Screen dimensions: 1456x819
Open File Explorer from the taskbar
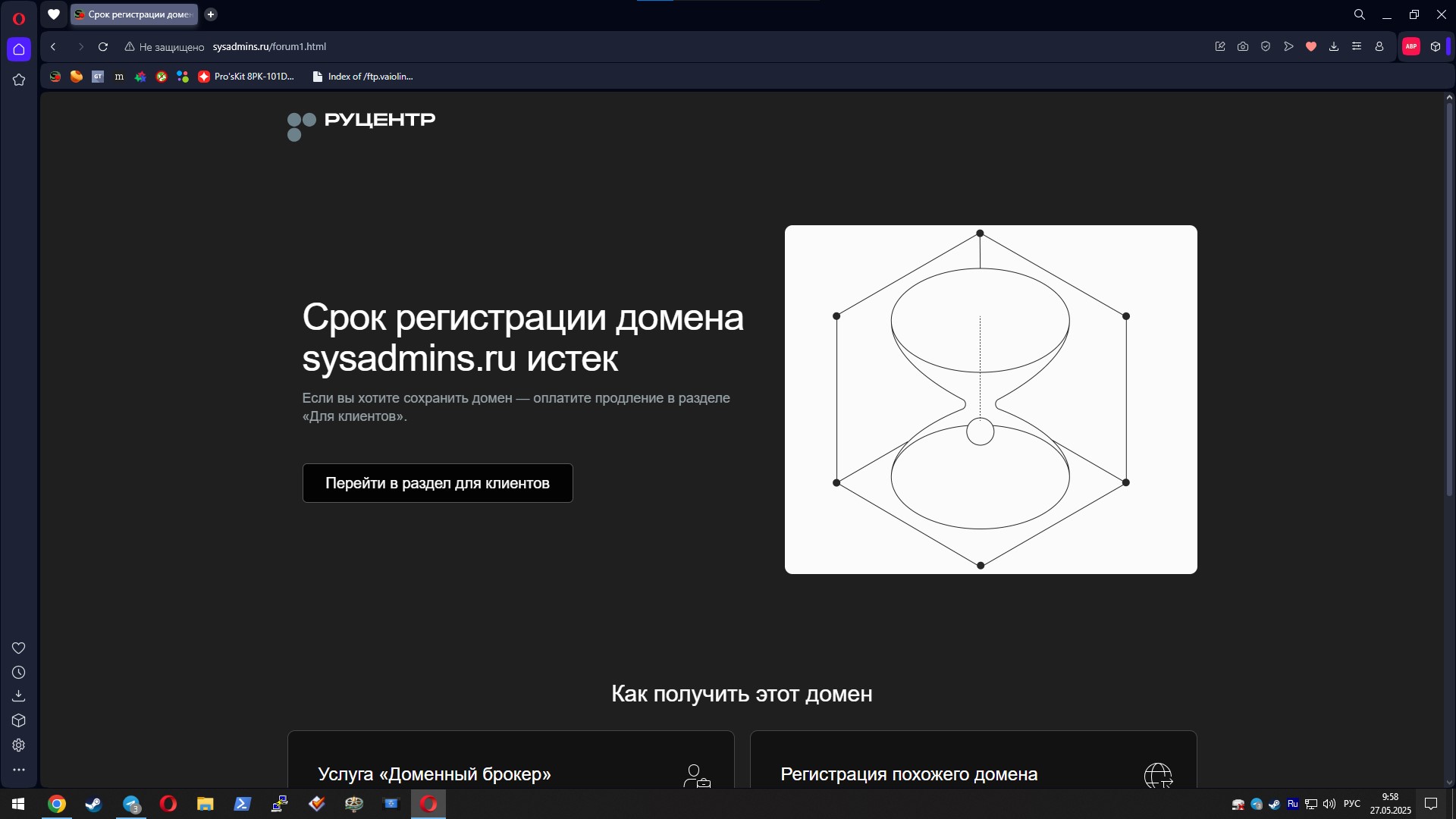(206, 804)
